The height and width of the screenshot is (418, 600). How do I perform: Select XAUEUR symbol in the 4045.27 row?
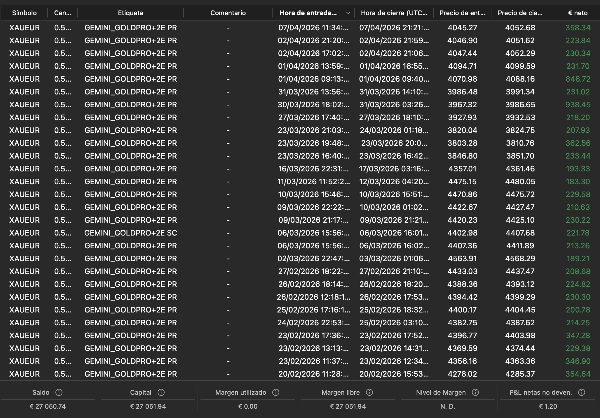(24, 28)
